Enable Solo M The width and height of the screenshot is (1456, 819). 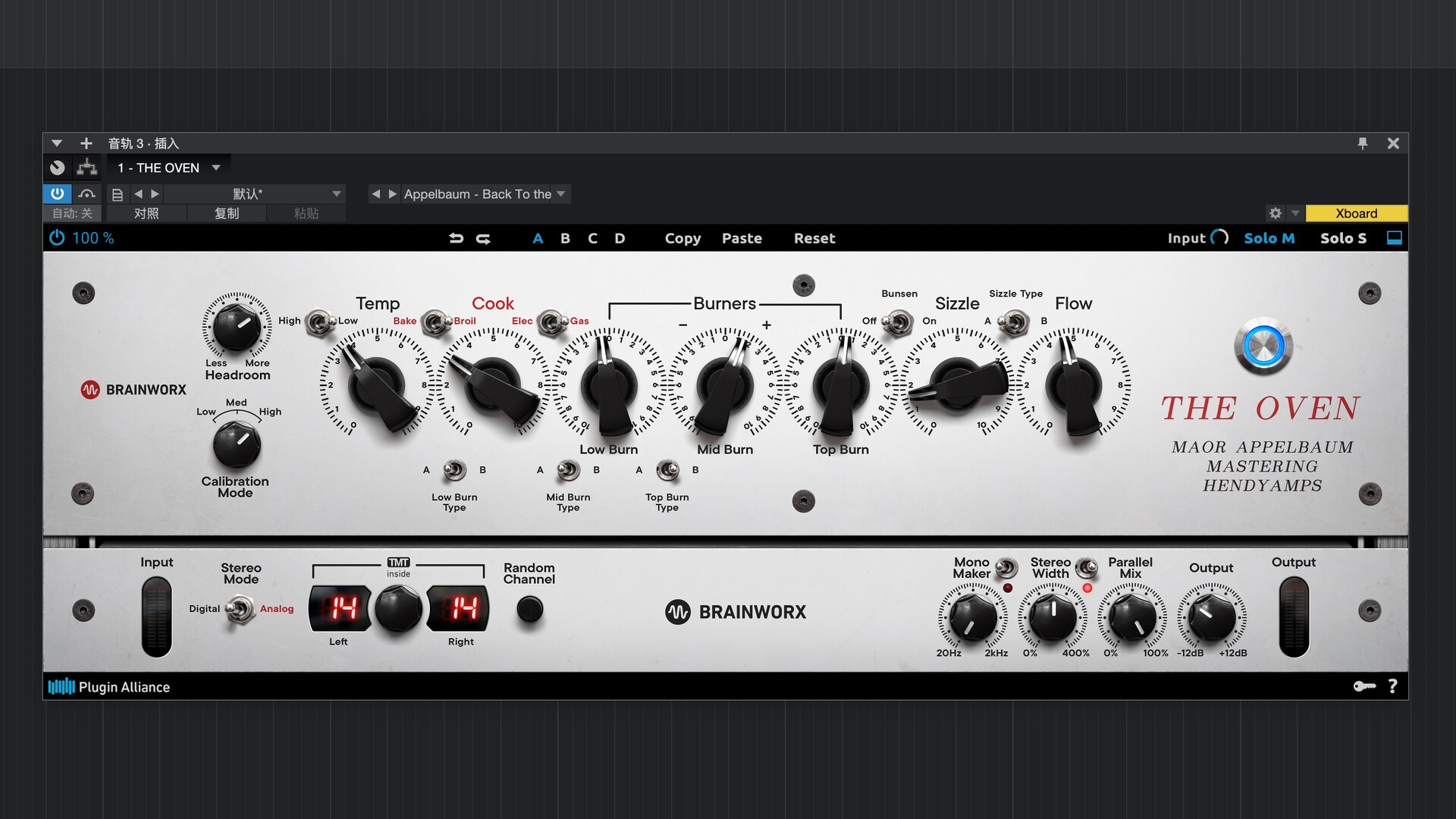click(x=1269, y=238)
